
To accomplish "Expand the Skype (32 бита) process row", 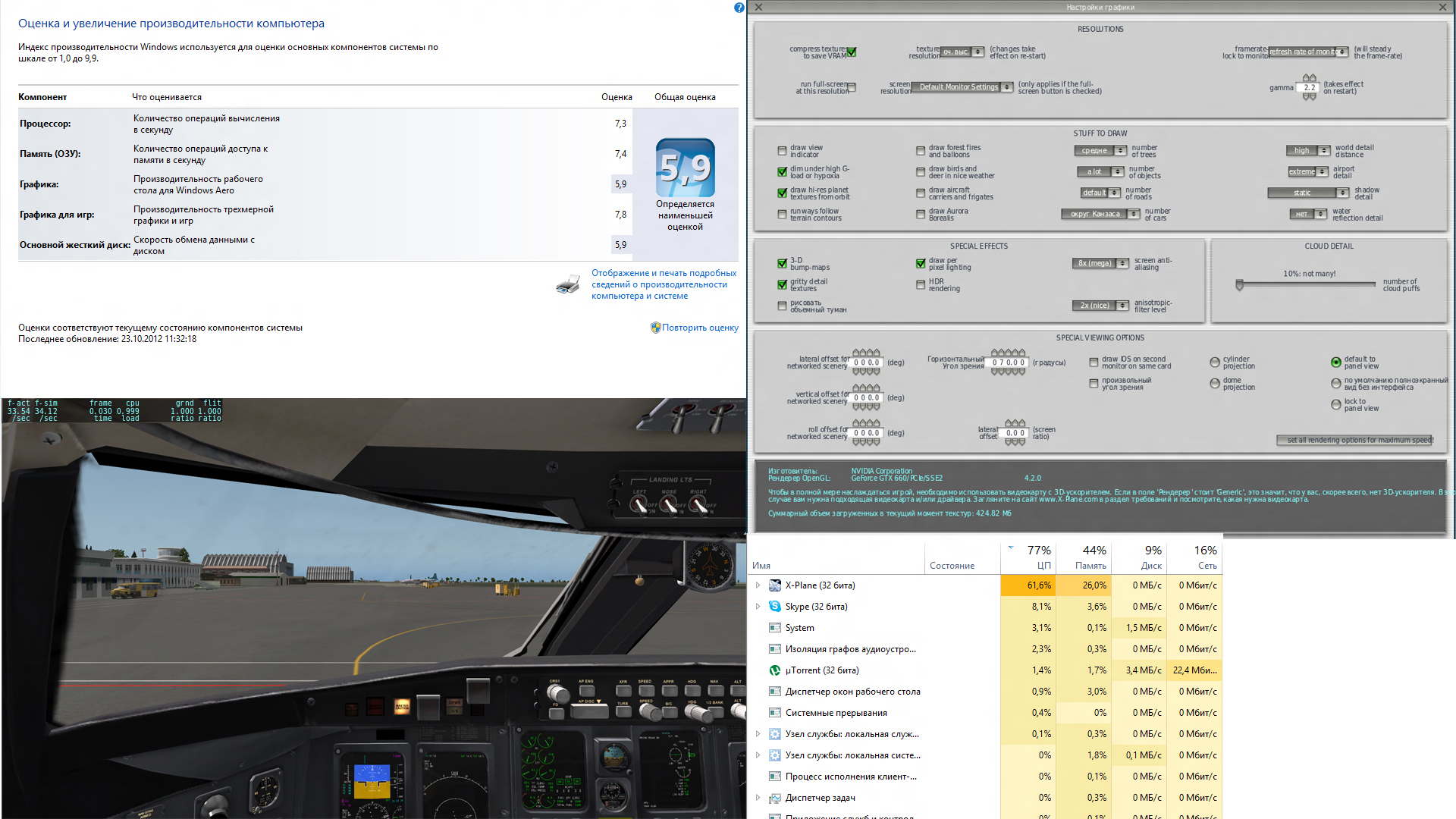I will pos(758,607).
